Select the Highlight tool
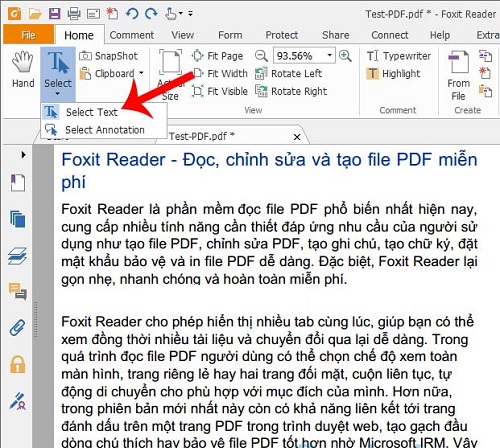500x448 pixels. pos(393,73)
